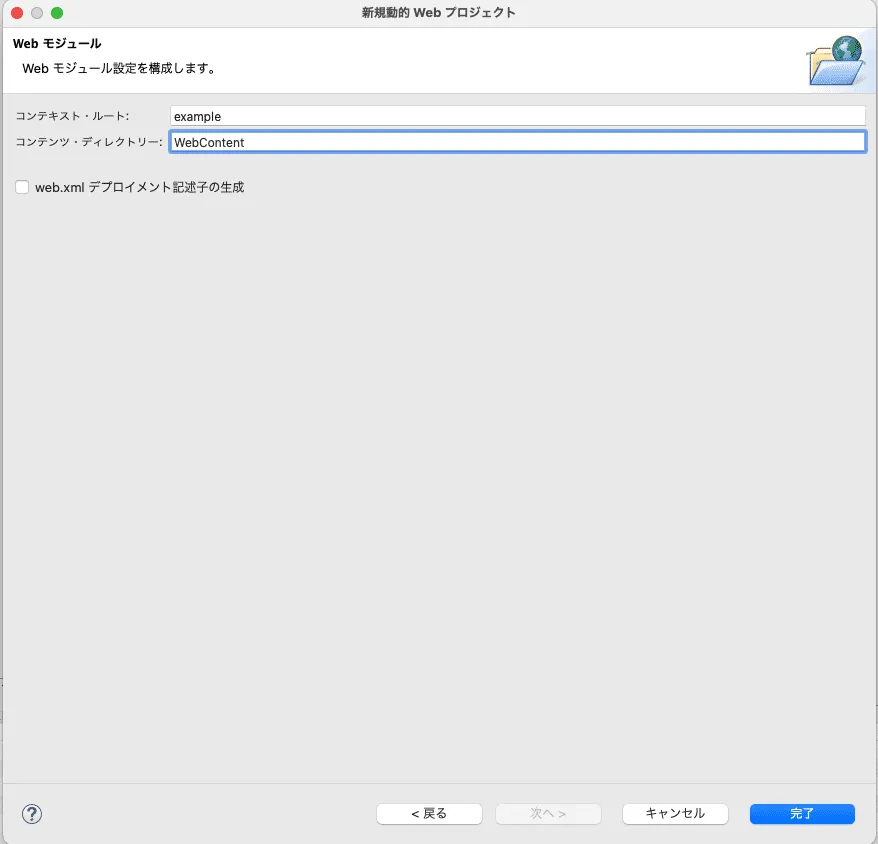Click the コンテキスト・ルート: label
The height and width of the screenshot is (844, 878).
[72, 116]
